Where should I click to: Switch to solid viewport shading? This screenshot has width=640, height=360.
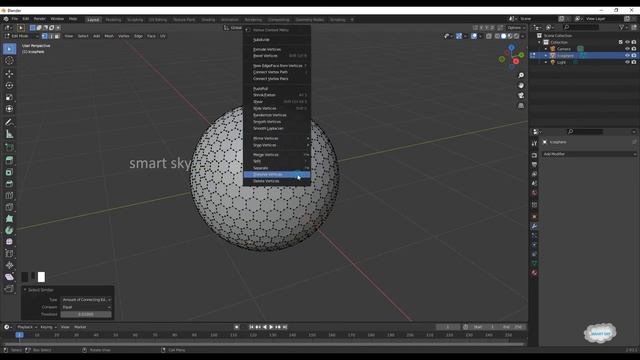pyautogui.click(x=504, y=36)
